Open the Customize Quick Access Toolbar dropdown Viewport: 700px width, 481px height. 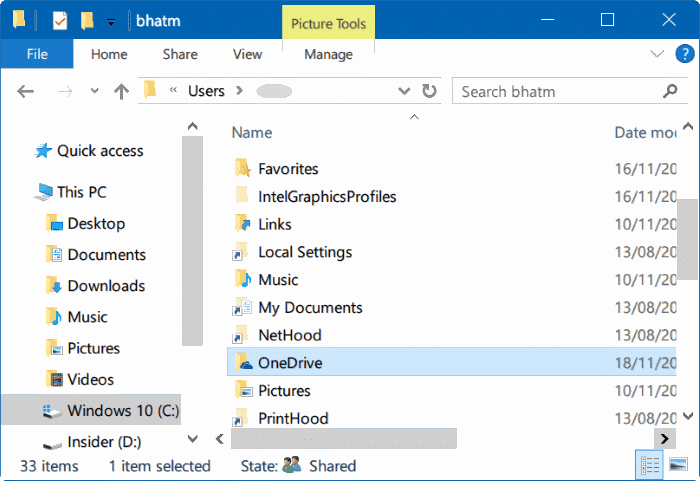111,21
